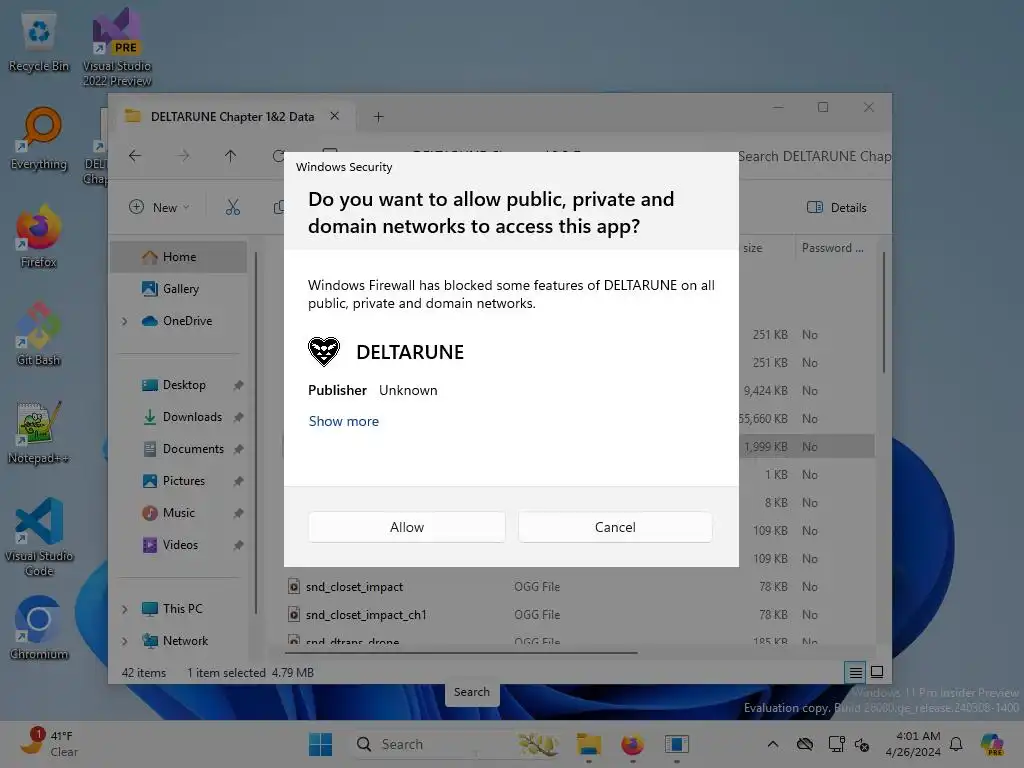Image resolution: width=1024 pixels, height=768 pixels.
Task: Open the weather widget showing 41°F
Action: [50, 744]
